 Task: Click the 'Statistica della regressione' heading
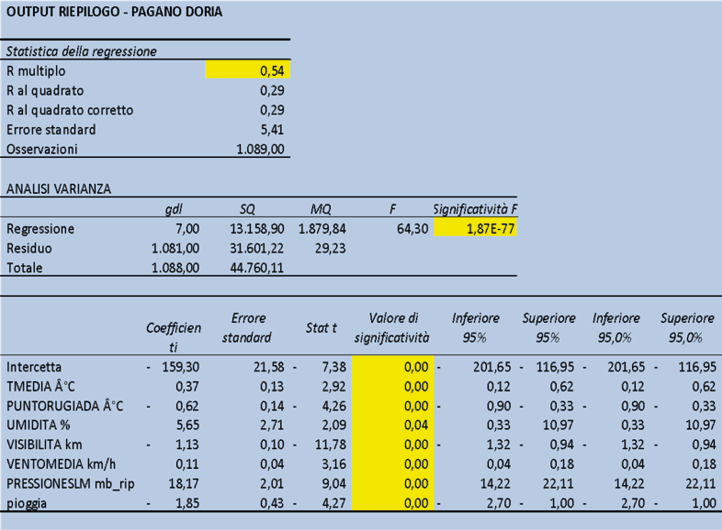pos(82,51)
